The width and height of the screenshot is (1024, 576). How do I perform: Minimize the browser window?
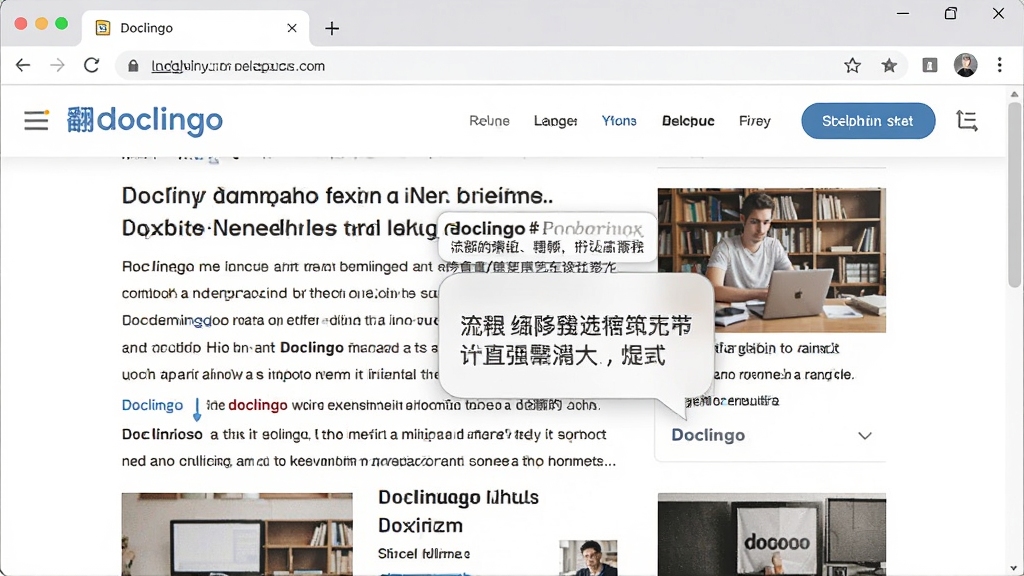(903, 13)
